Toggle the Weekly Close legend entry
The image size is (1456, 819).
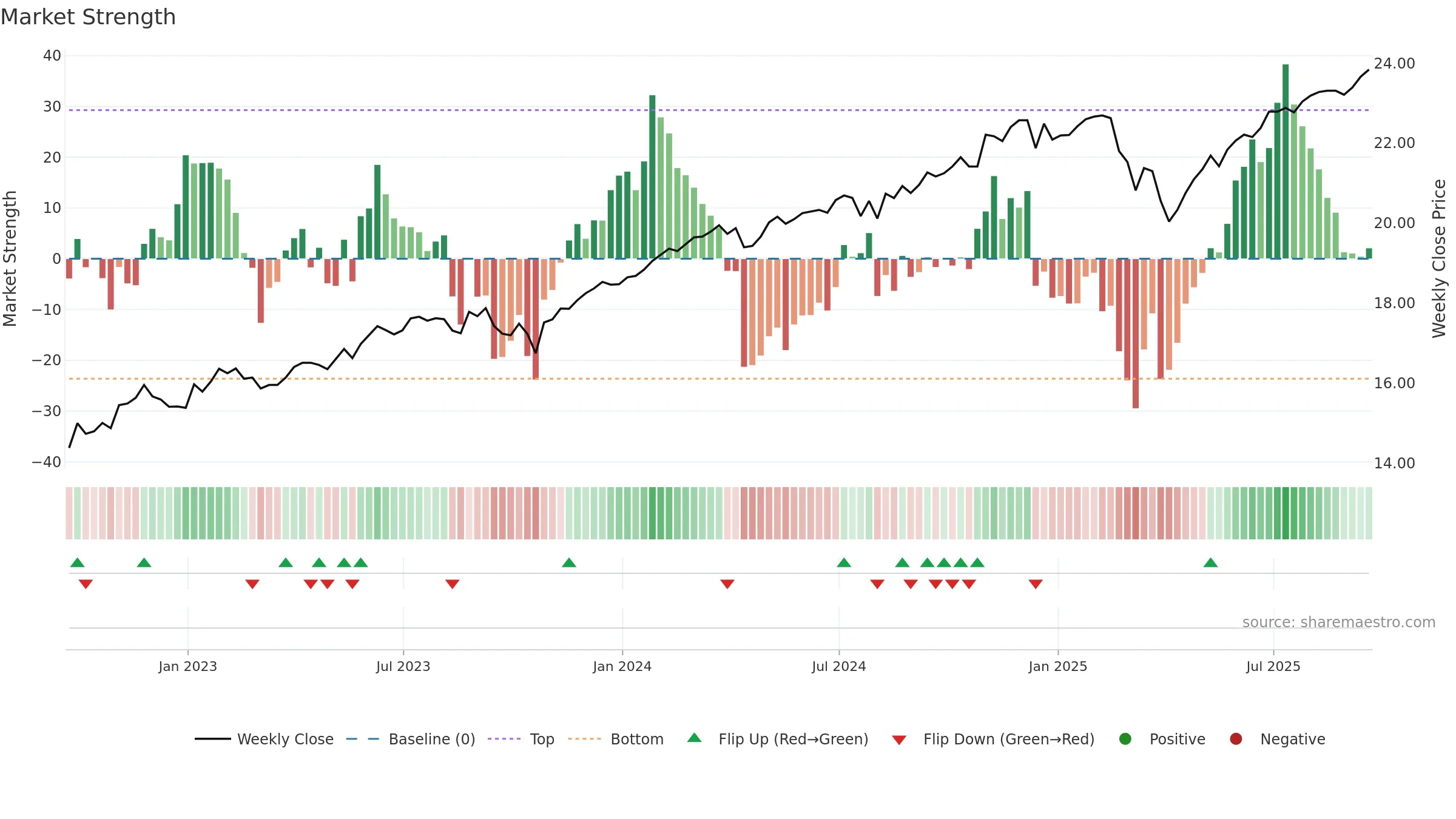click(265, 739)
